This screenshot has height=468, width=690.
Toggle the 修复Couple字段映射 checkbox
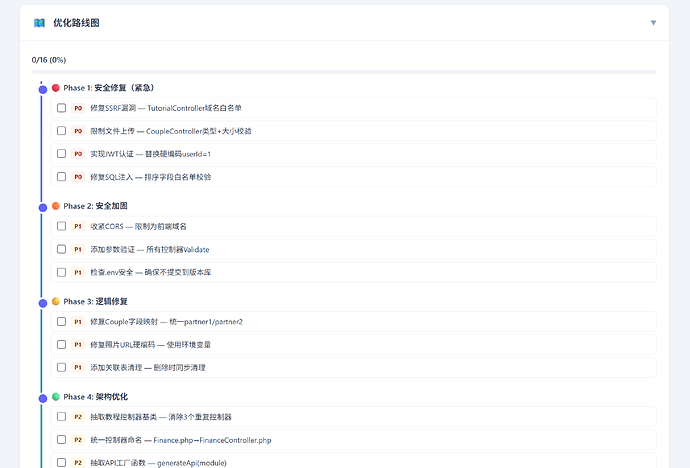[x=62, y=322]
